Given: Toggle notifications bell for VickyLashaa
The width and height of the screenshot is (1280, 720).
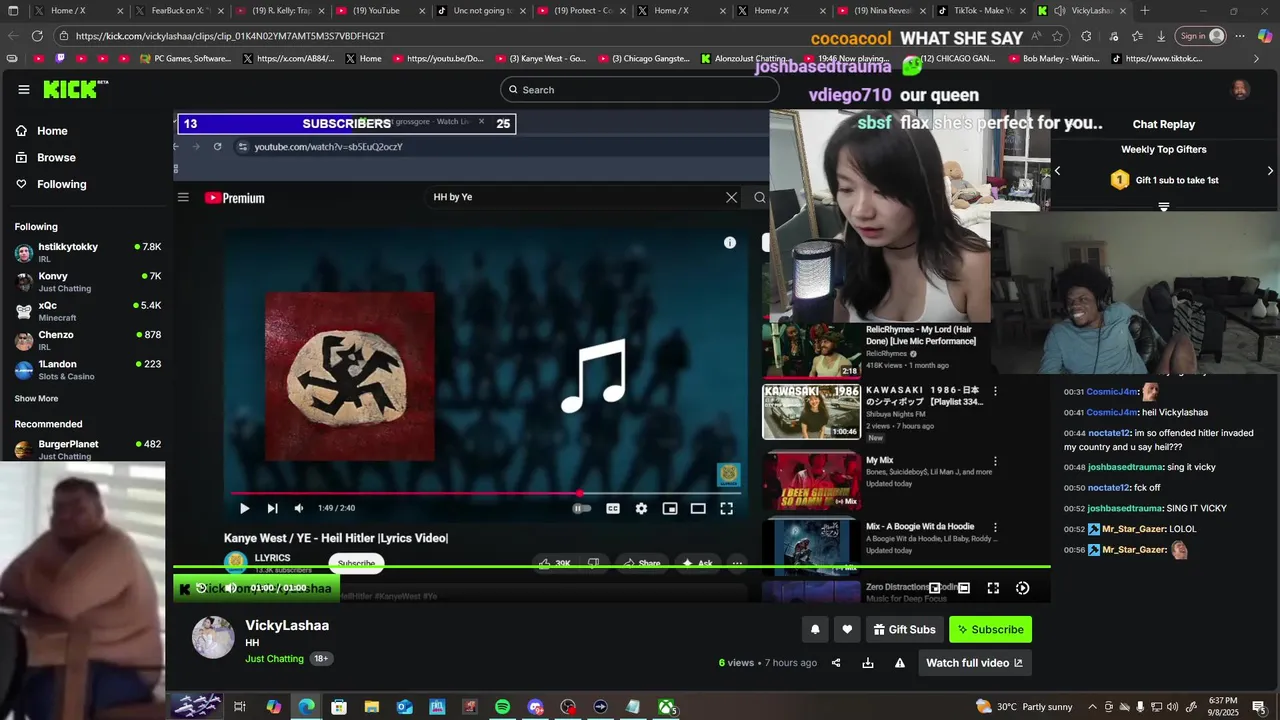Looking at the screenshot, I should [x=815, y=629].
